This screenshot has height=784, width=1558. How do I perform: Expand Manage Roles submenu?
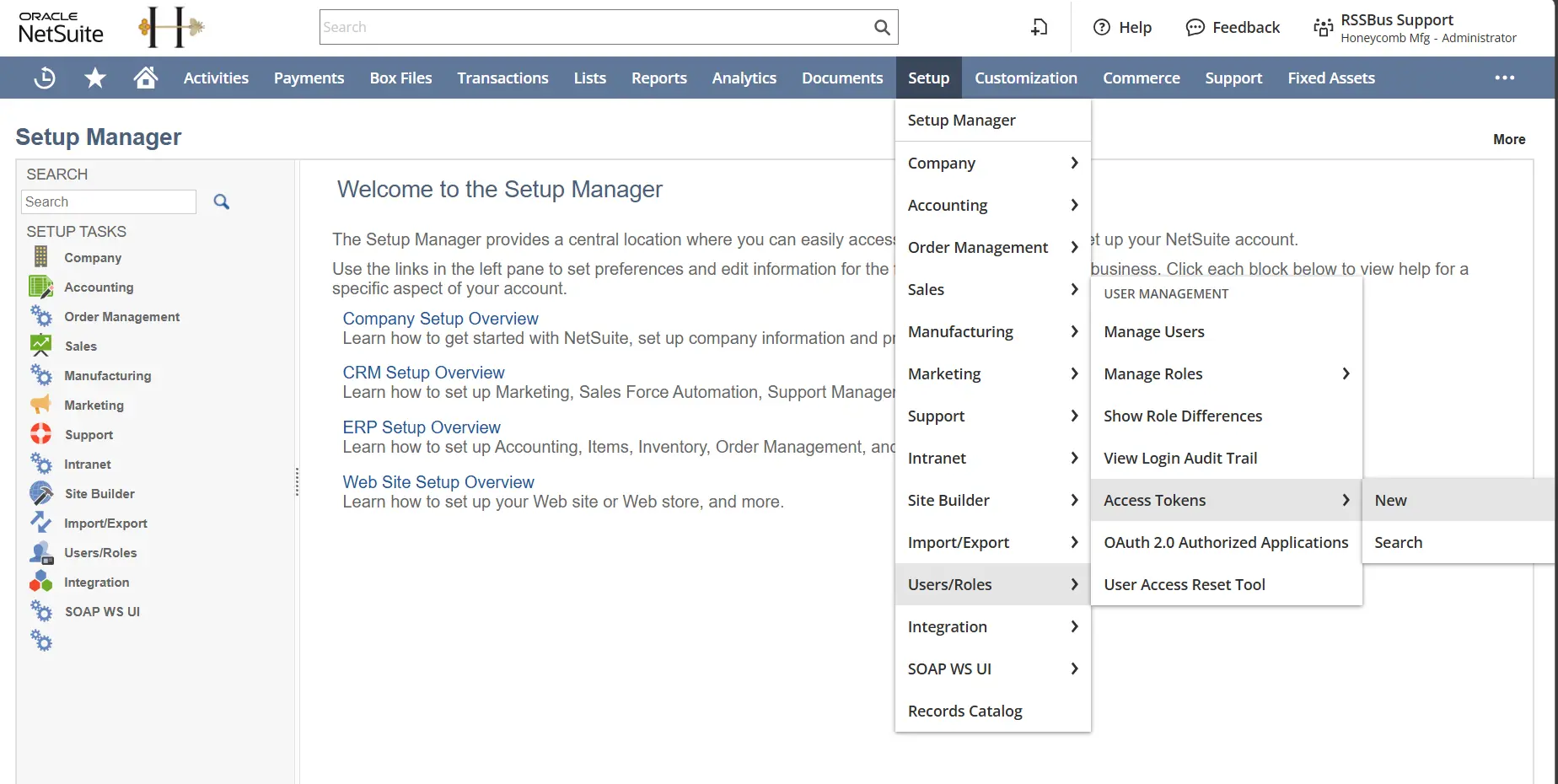coord(1345,373)
